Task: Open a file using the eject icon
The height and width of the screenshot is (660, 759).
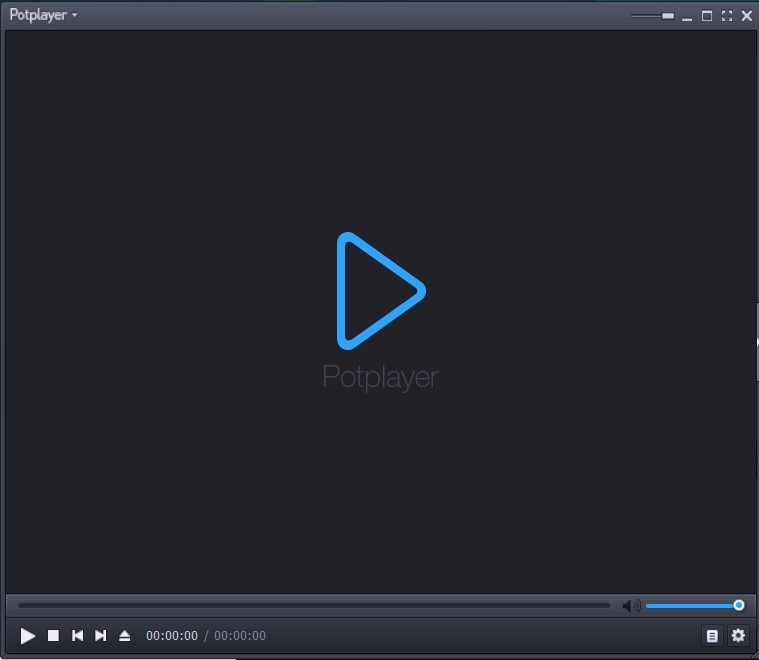Action: tap(124, 635)
